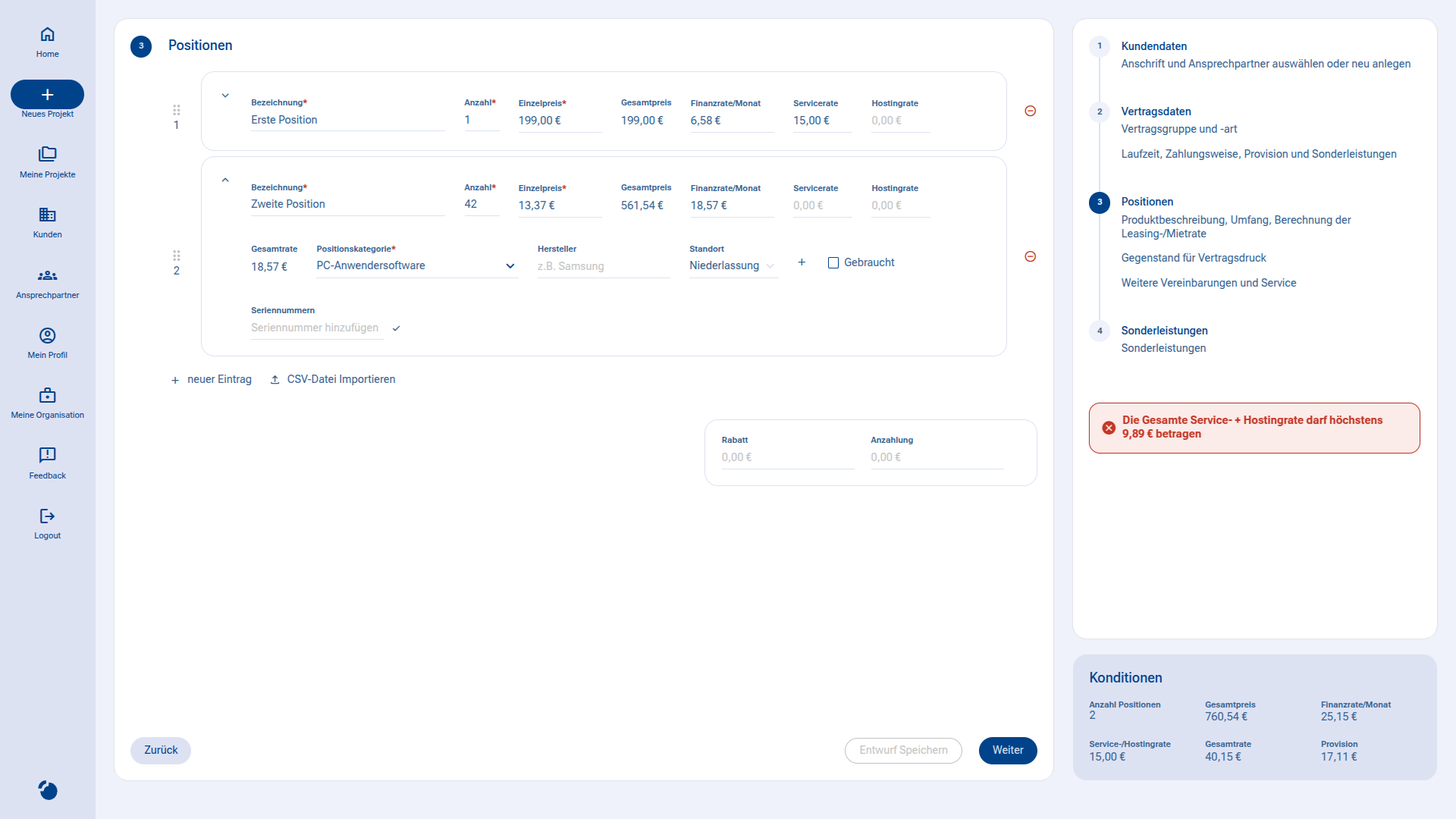This screenshot has height=819, width=1456.
Task: Click the Logout icon
Action: (47, 516)
